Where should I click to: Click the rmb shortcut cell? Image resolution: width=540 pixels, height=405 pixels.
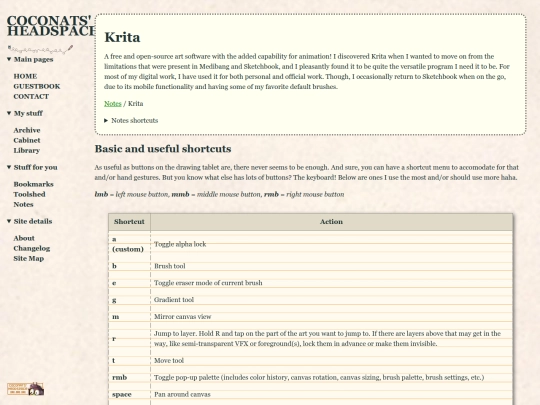click(129, 377)
